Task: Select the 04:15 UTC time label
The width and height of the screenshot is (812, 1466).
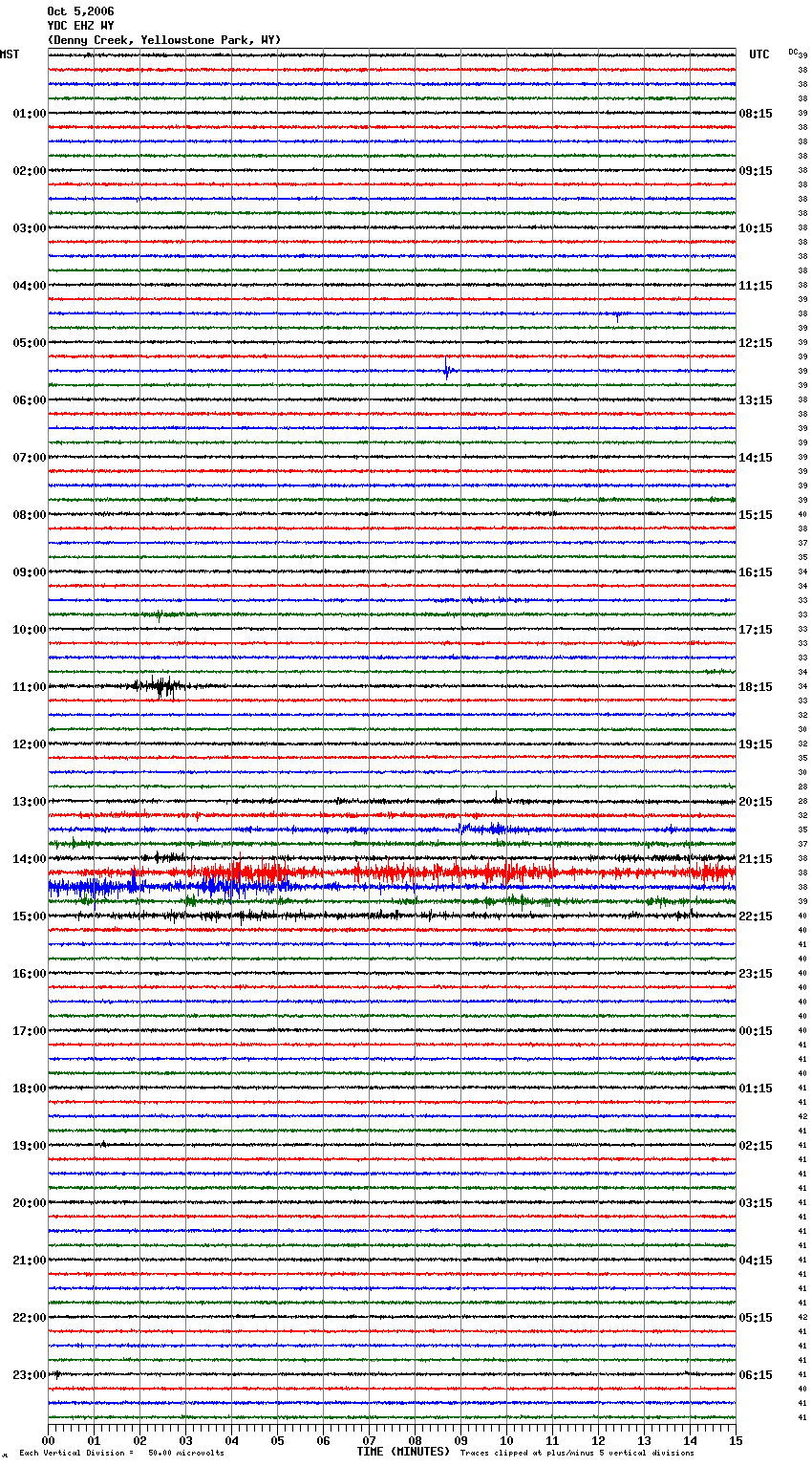Action: pos(756,1261)
